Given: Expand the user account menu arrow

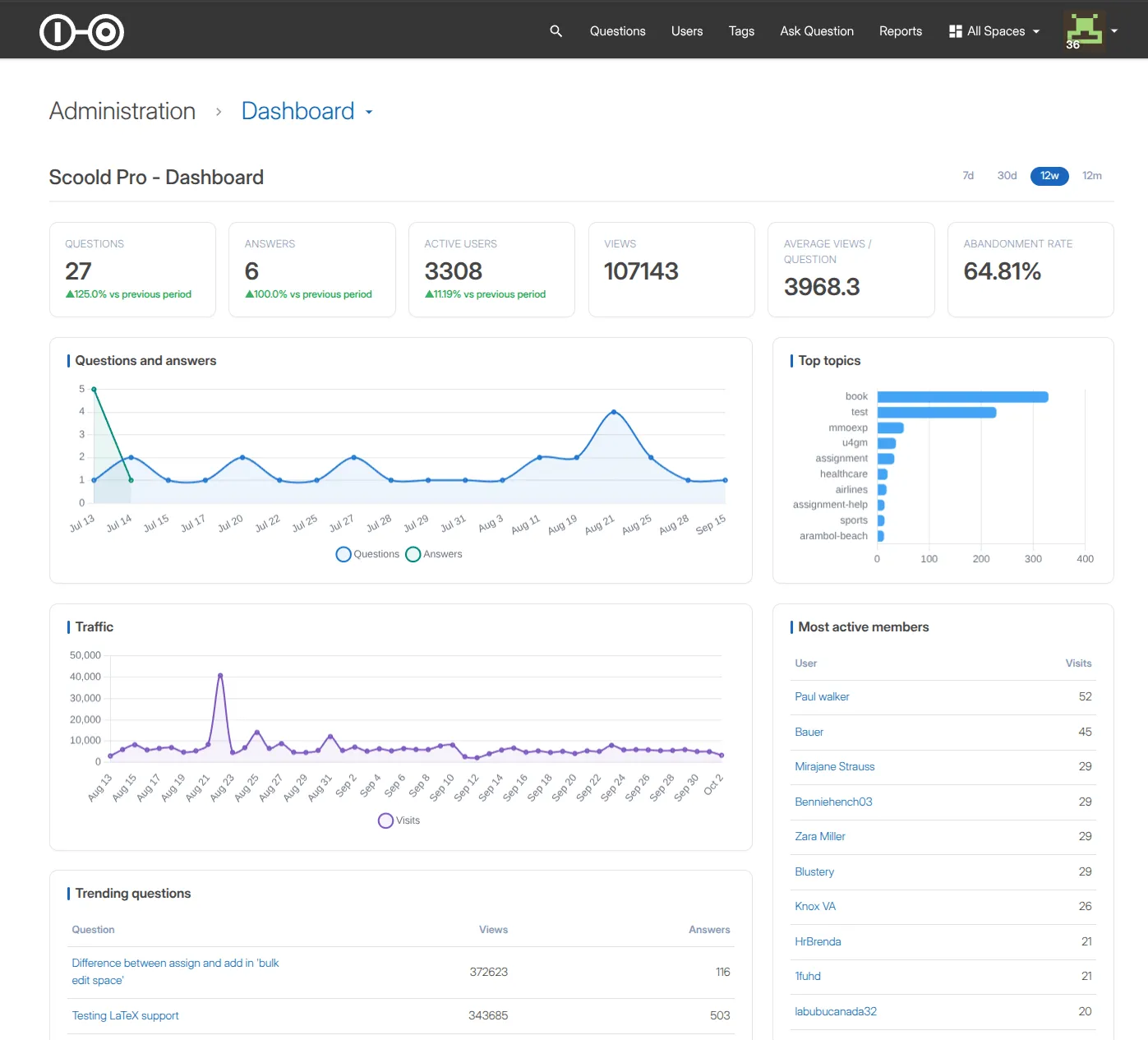Looking at the screenshot, I should pos(1114,31).
